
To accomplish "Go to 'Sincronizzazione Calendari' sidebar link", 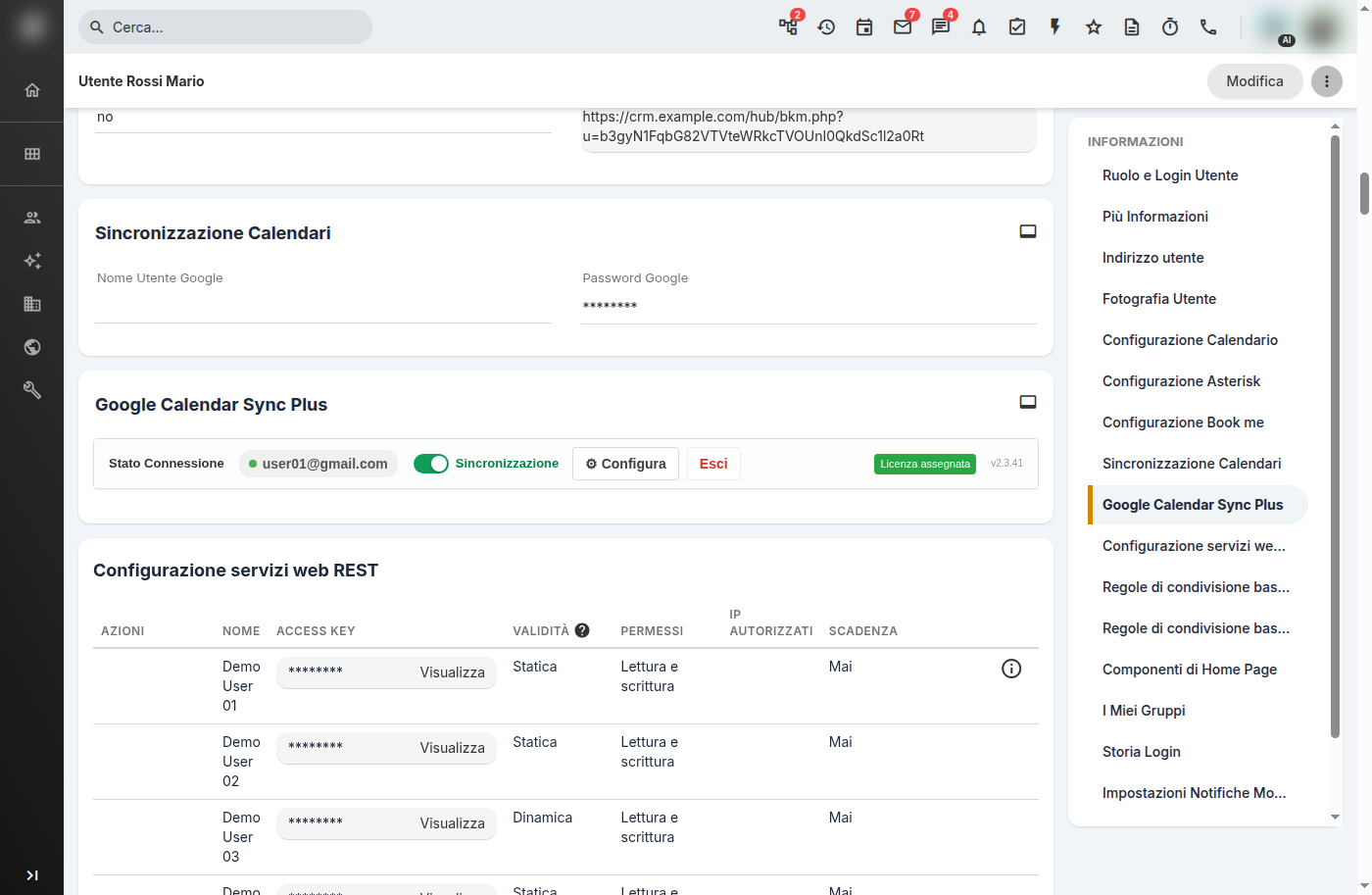I will pos(1192,464).
